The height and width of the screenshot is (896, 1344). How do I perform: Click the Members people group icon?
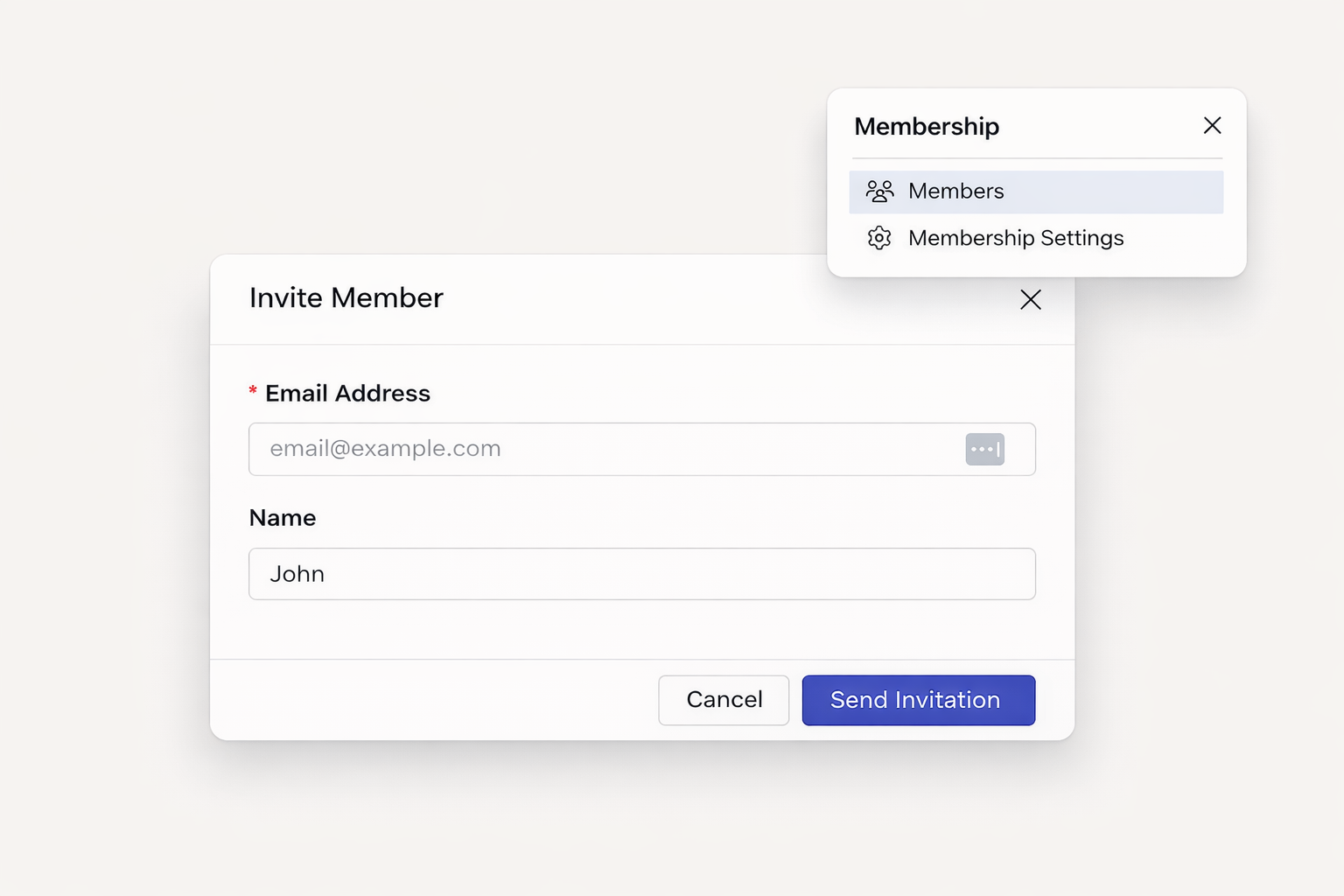(x=879, y=191)
